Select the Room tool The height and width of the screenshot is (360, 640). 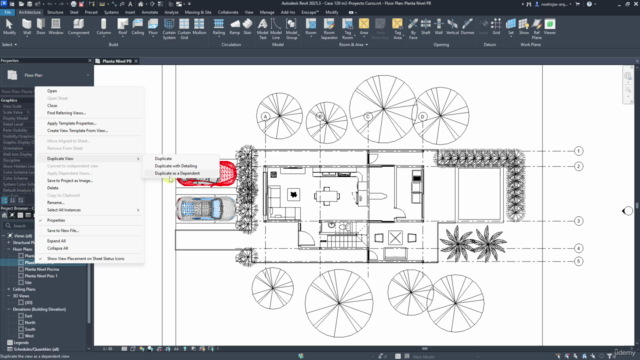pyautogui.click(x=311, y=27)
